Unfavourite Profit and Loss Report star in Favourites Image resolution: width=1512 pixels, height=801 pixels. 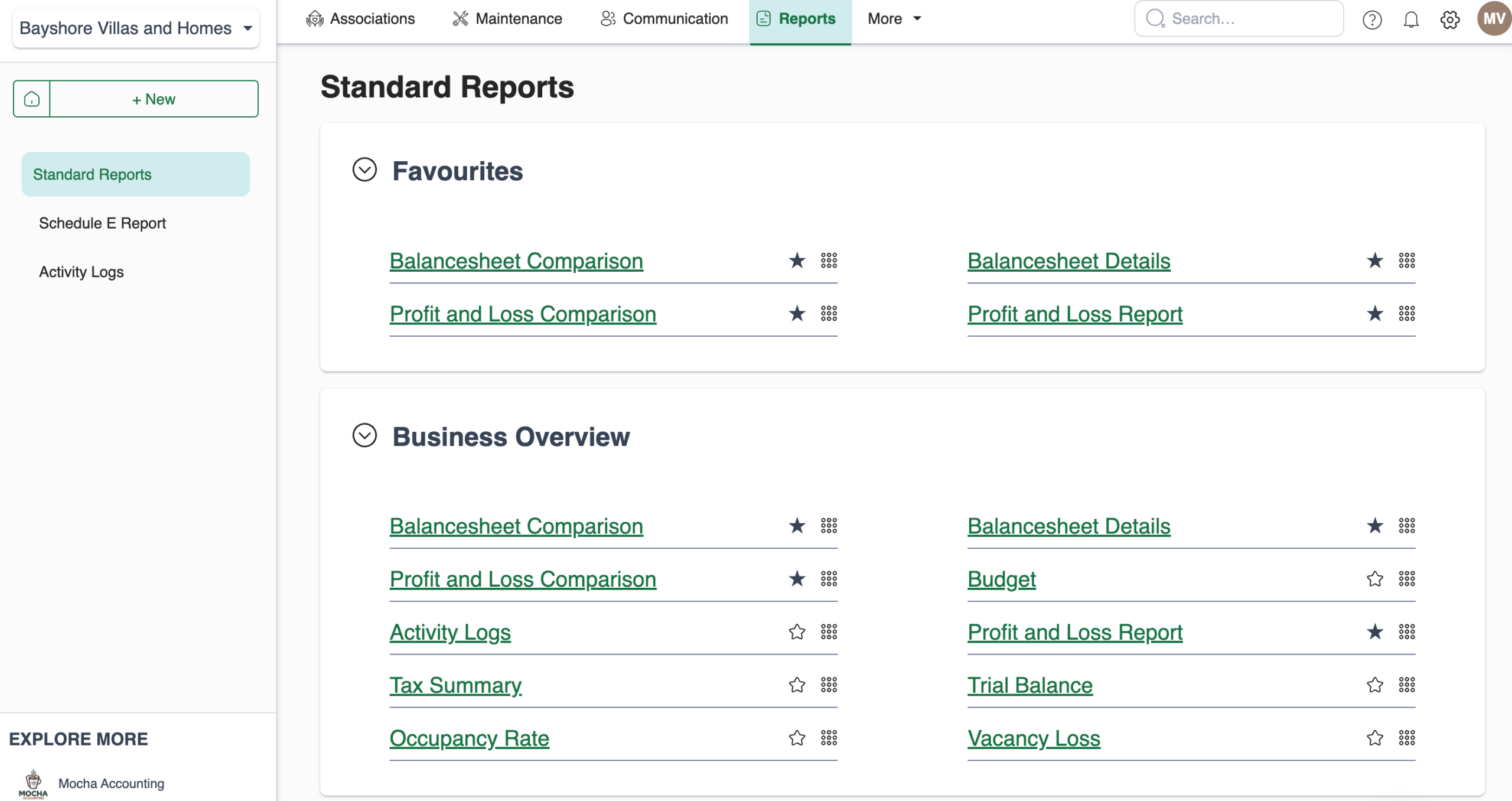(x=1375, y=314)
